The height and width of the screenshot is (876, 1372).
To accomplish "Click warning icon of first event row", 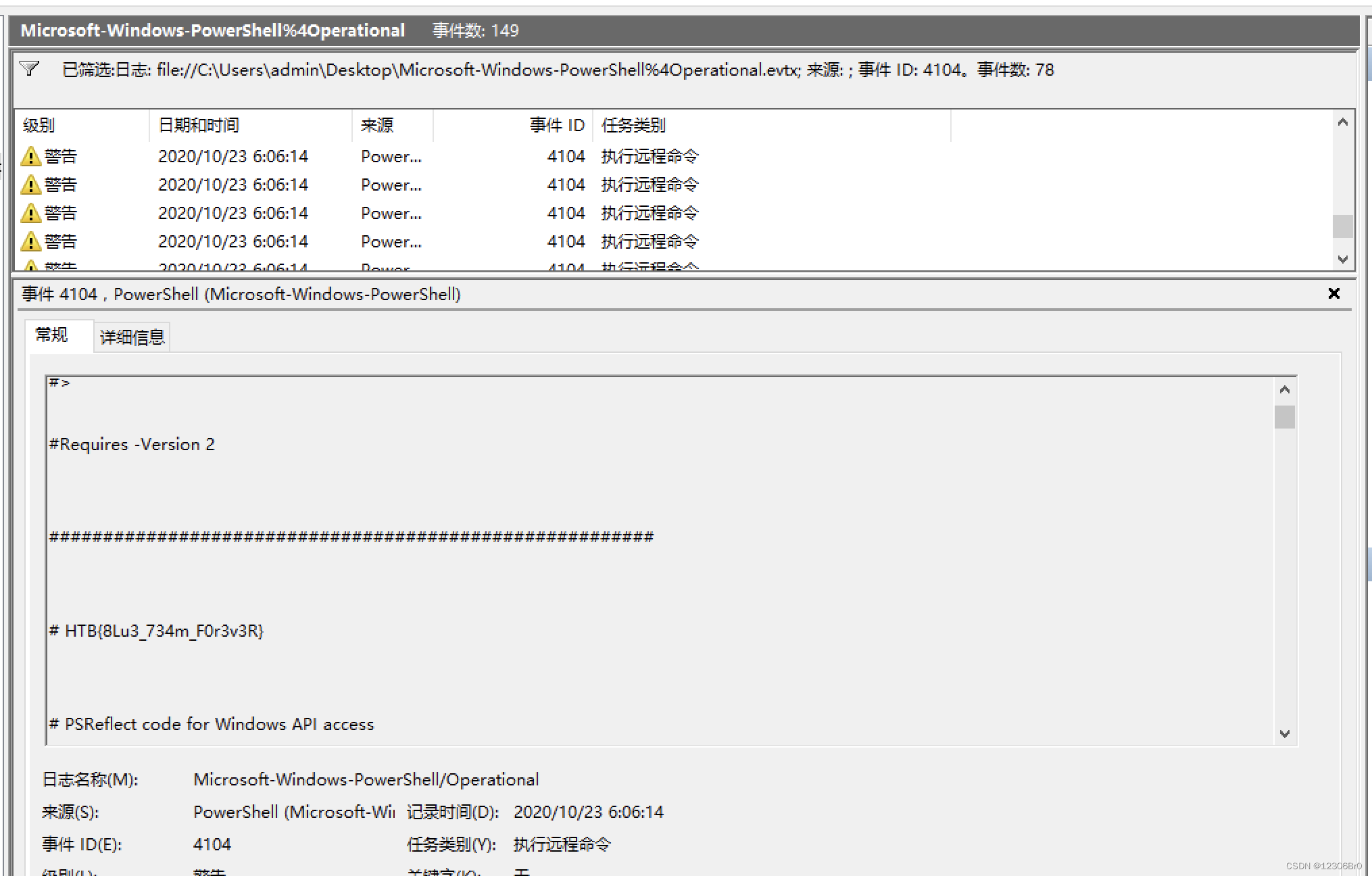I will (x=30, y=157).
